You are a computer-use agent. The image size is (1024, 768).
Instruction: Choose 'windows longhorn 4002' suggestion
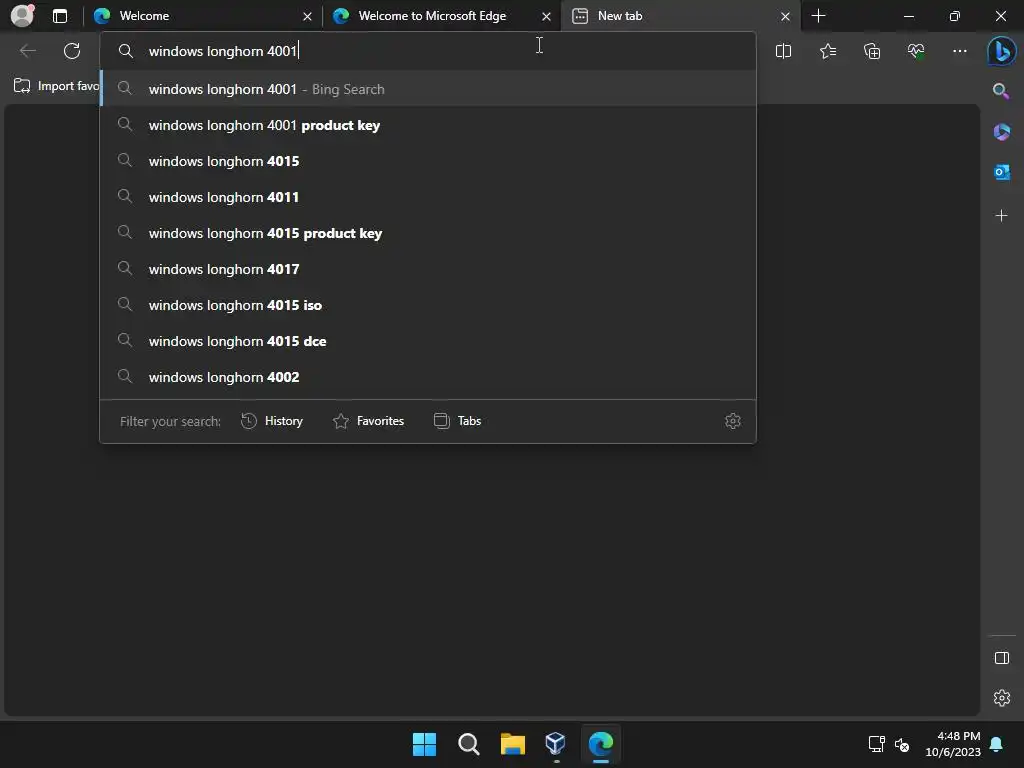pos(428,377)
